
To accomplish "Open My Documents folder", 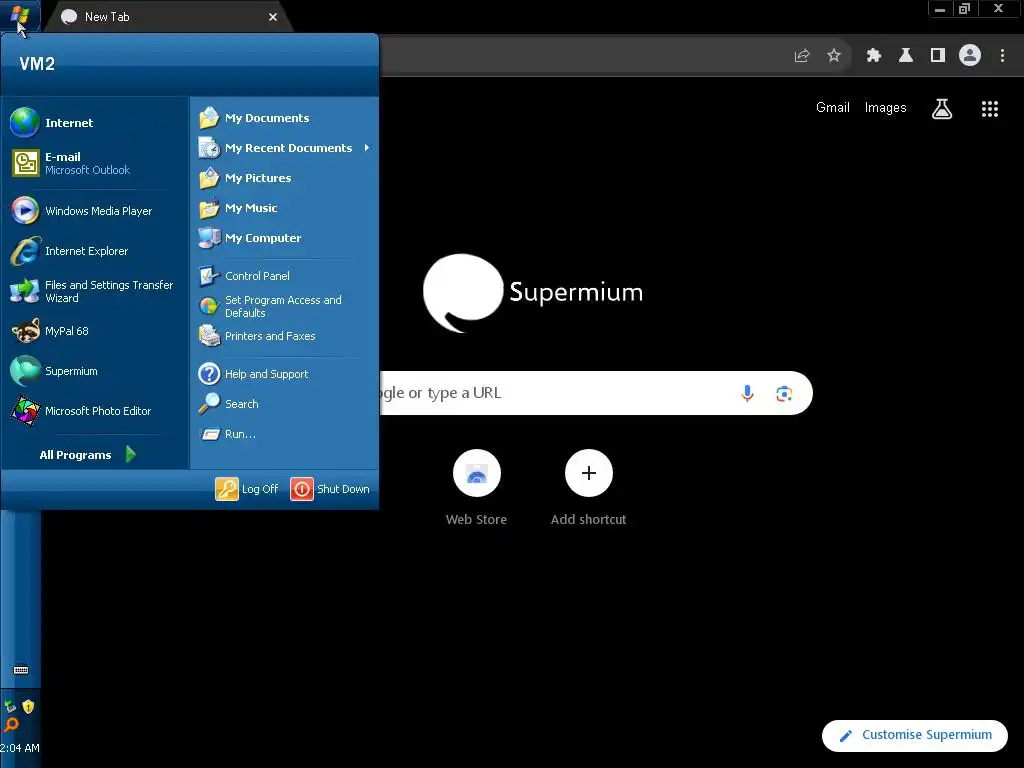I will [x=284, y=118].
